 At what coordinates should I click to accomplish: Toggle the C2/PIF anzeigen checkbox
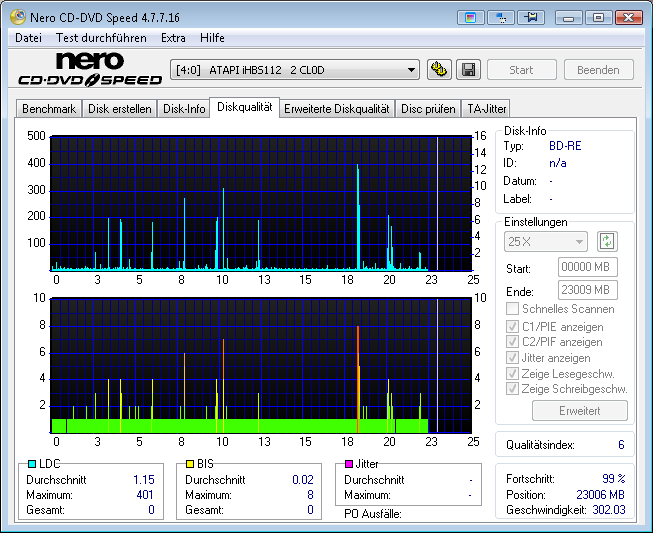click(x=512, y=342)
